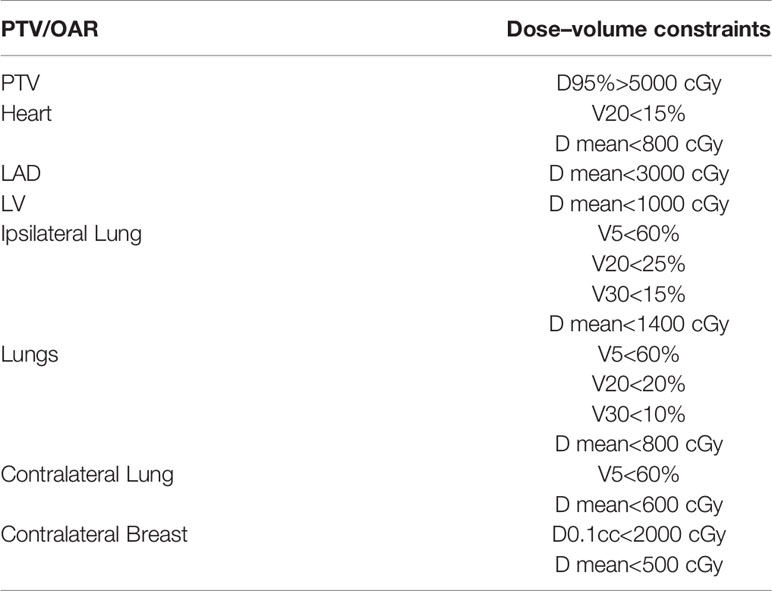
Task: Click the D mean<1400 cGy value
Action: [639, 325]
